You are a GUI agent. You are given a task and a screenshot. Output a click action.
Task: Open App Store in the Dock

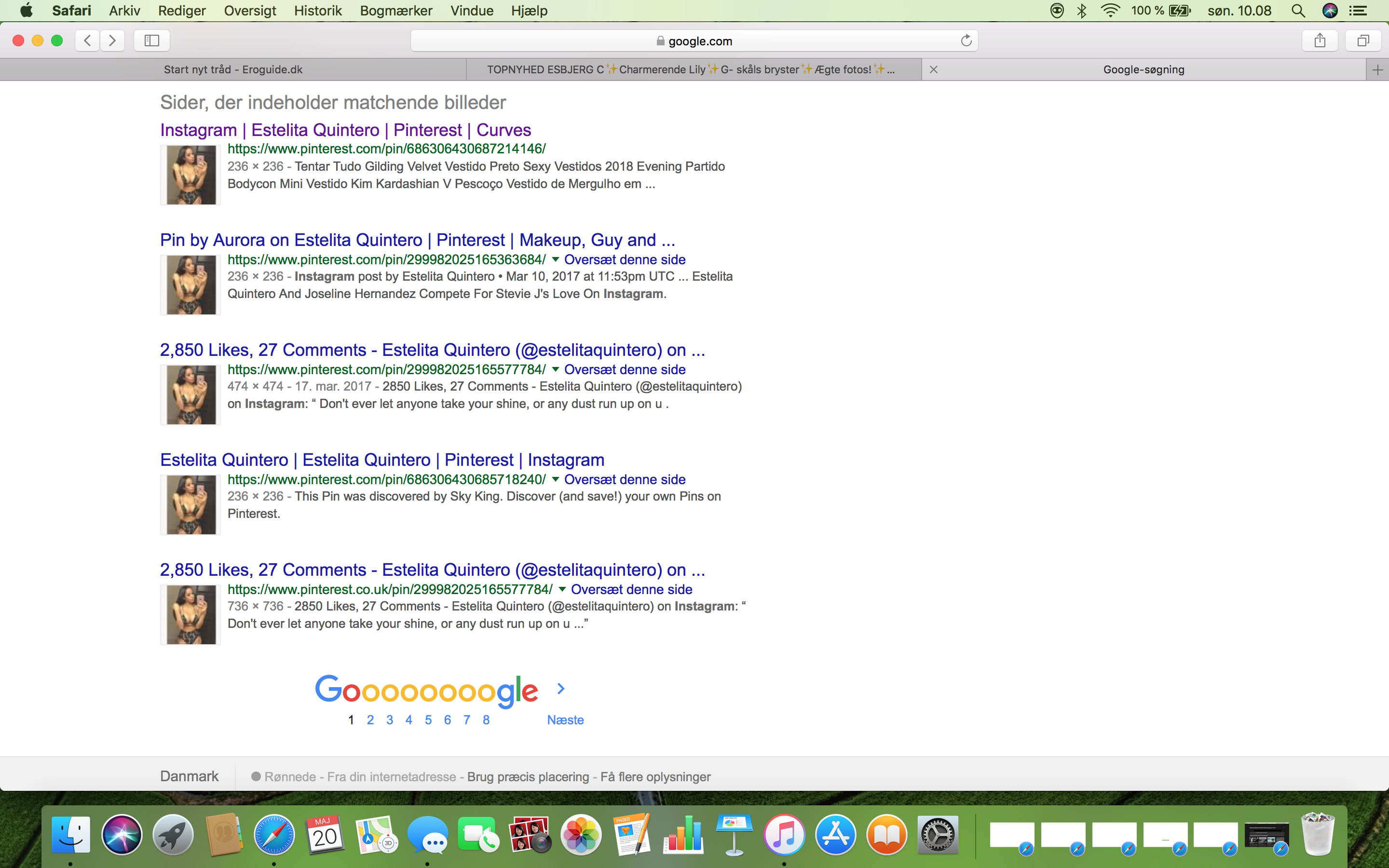(x=836, y=834)
